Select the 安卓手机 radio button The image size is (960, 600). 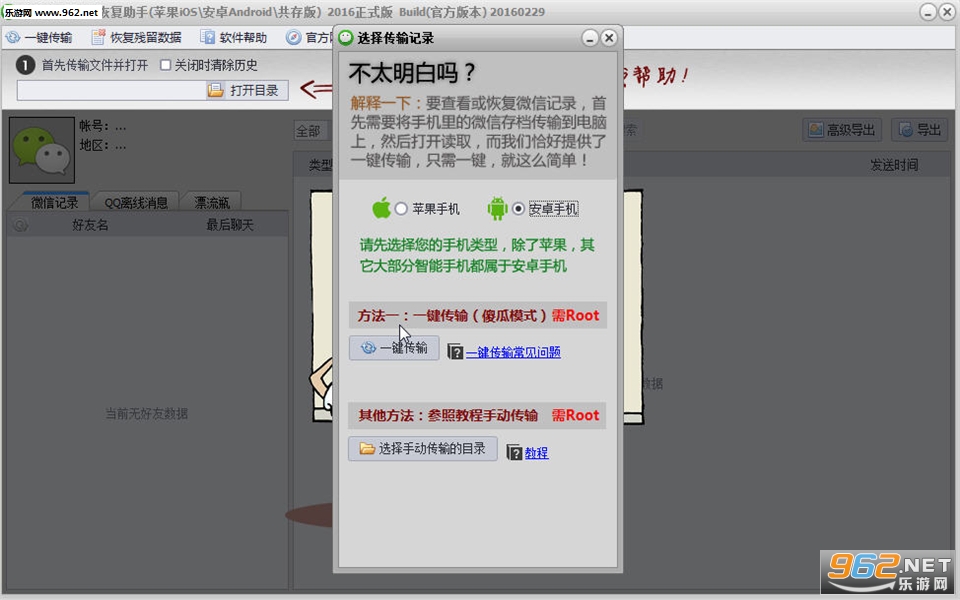[x=519, y=209]
